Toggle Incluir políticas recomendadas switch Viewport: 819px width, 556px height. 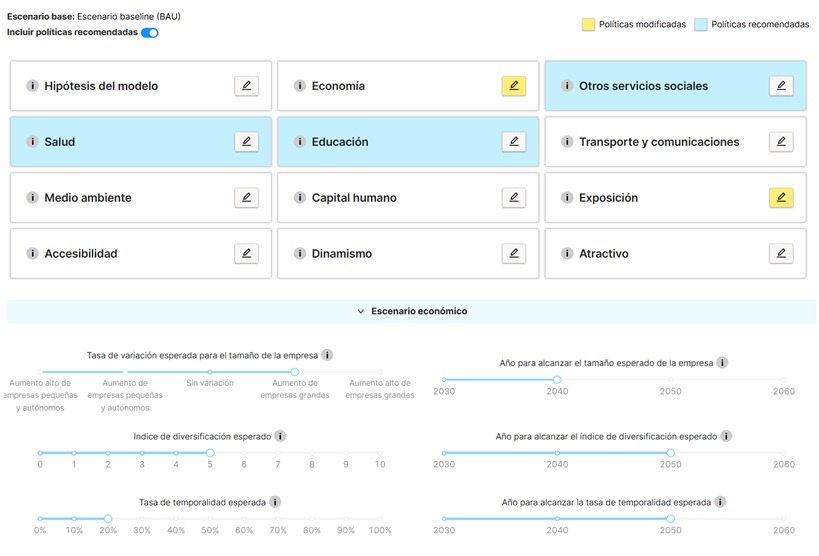click(150, 32)
